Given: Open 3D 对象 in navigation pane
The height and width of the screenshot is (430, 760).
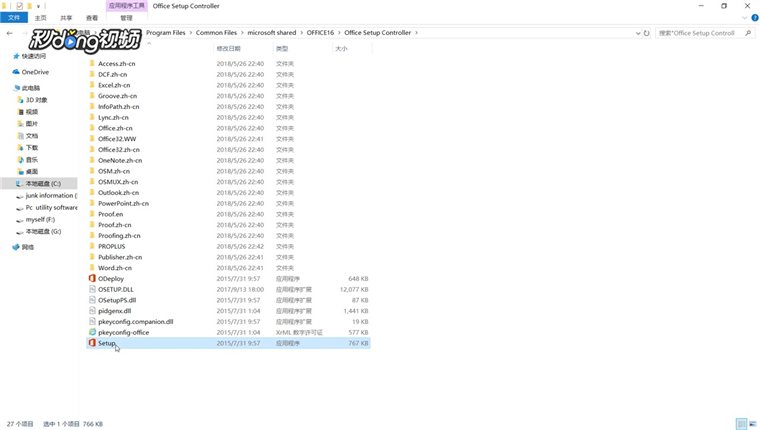Looking at the screenshot, I should click(x=36, y=100).
